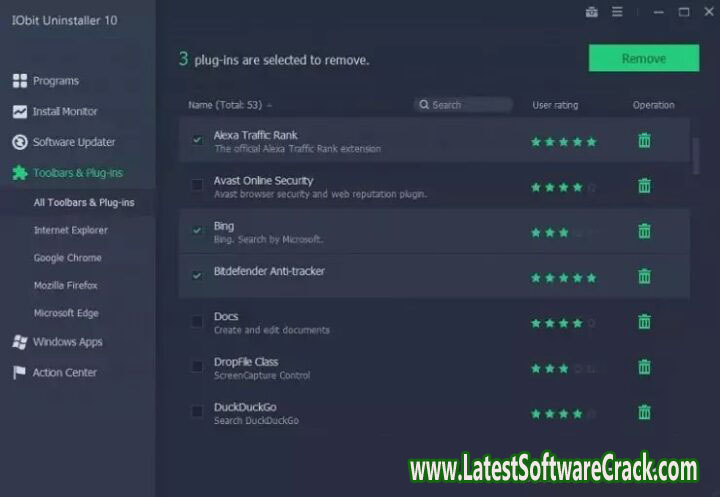The width and height of the screenshot is (720, 497).
Task: Click the green Remove button
Action: pyautogui.click(x=644, y=58)
